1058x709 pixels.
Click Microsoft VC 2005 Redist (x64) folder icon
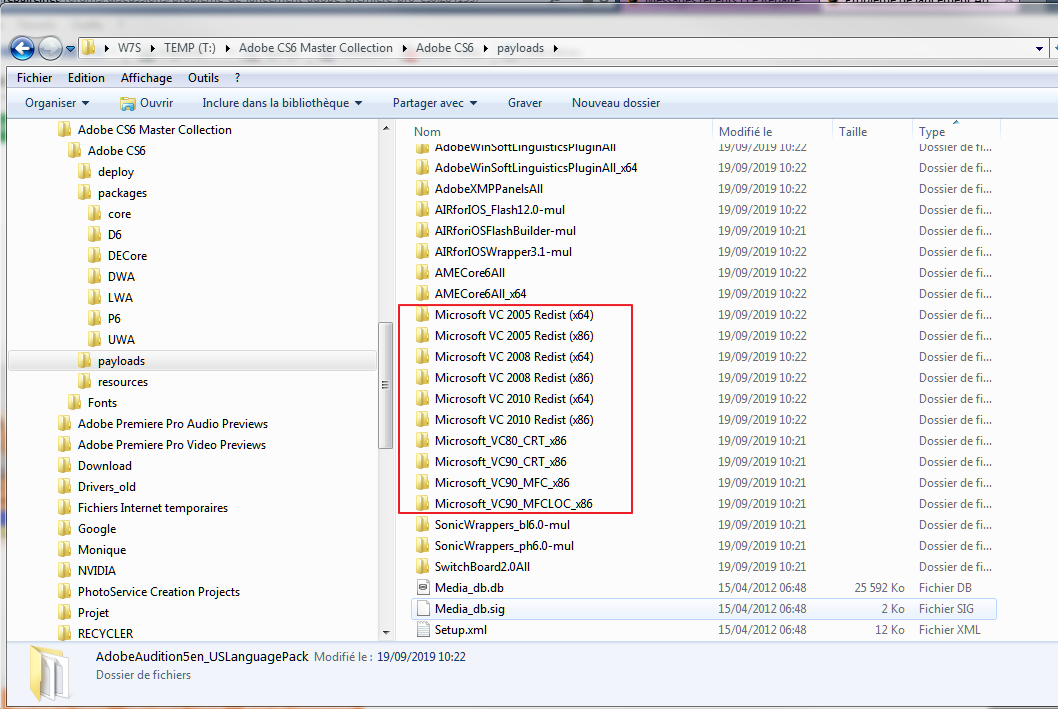[x=422, y=314]
